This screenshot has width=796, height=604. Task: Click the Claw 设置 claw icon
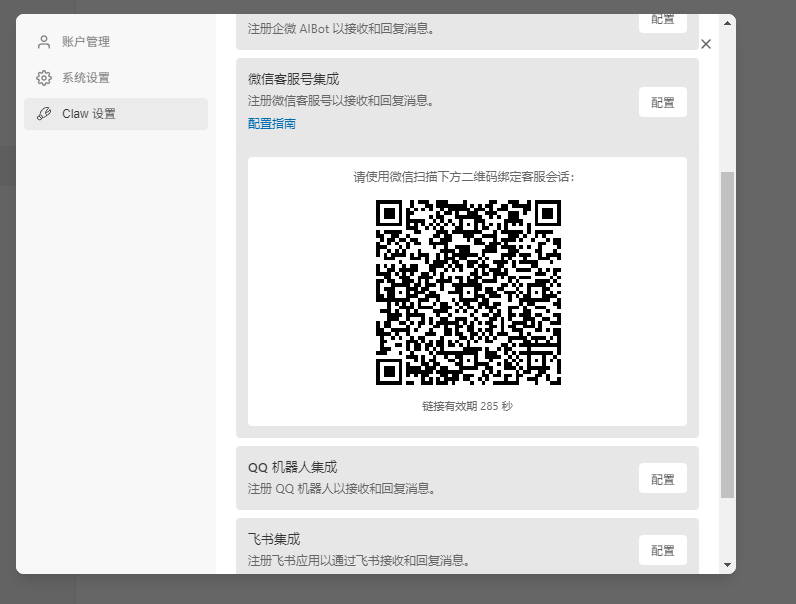44,114
